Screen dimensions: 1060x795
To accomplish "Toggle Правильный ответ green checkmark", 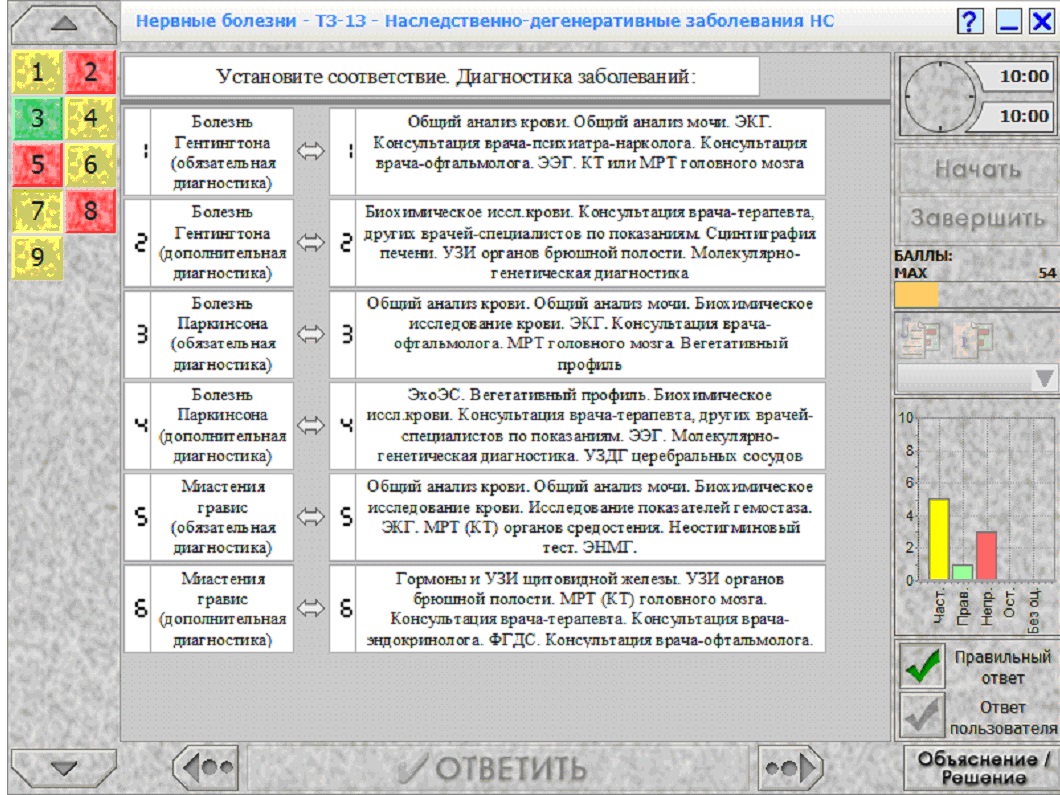I will (x=922, y=666).
